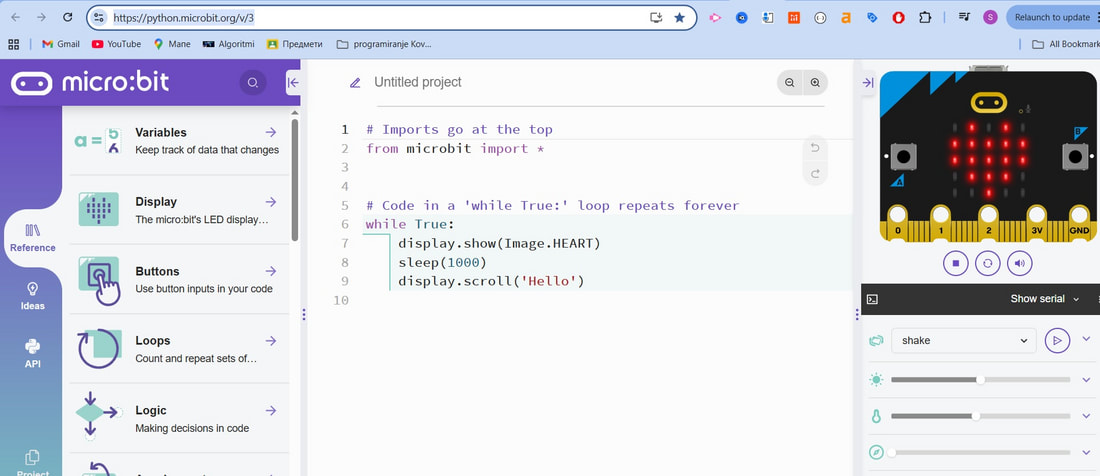1100x476 pixels.
Task: Open the Ideas tab
Action: (x=32, y=297)
